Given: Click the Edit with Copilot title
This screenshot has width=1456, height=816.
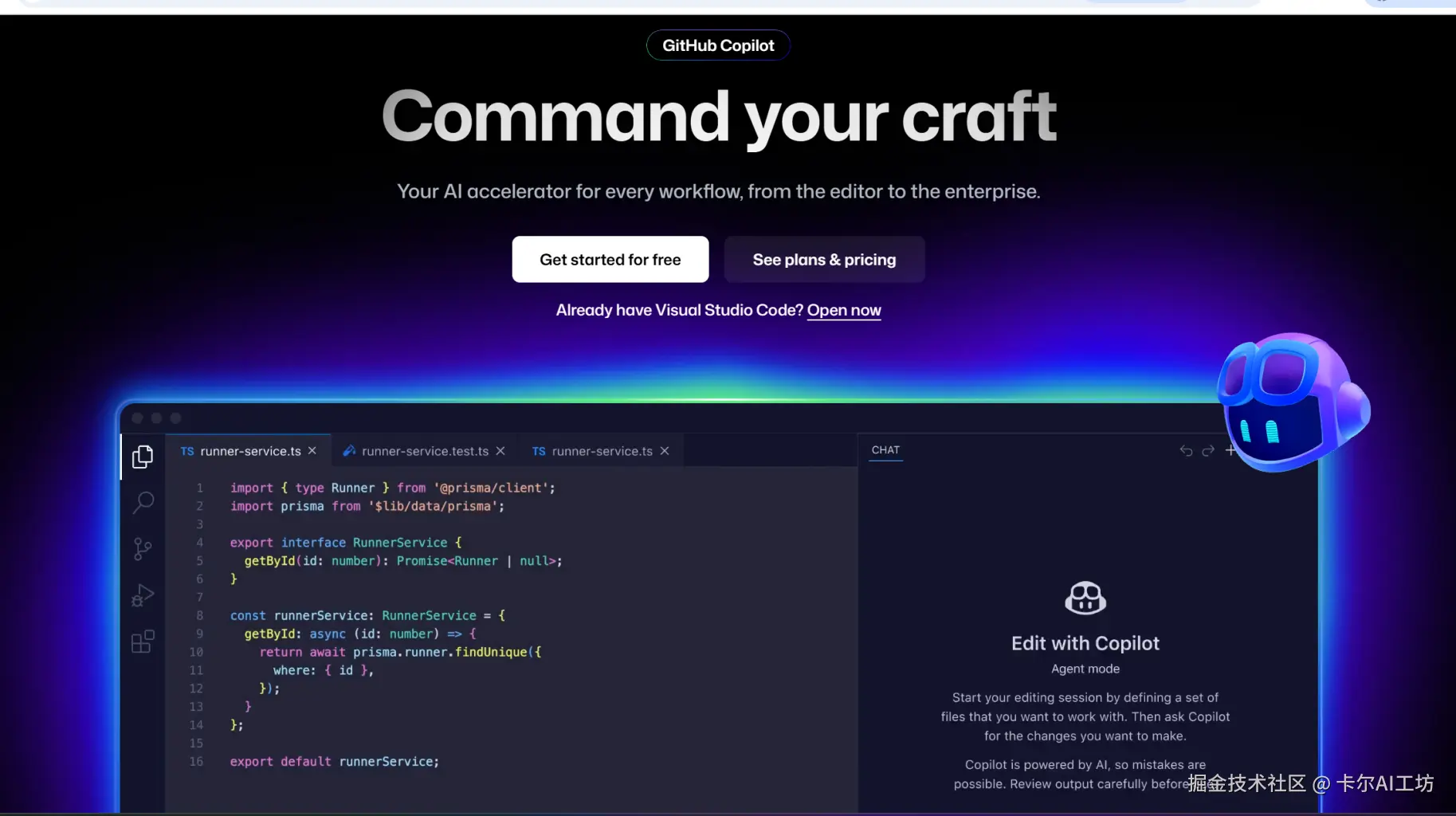Looking at the screenshot, I should tap(1085, 643).
